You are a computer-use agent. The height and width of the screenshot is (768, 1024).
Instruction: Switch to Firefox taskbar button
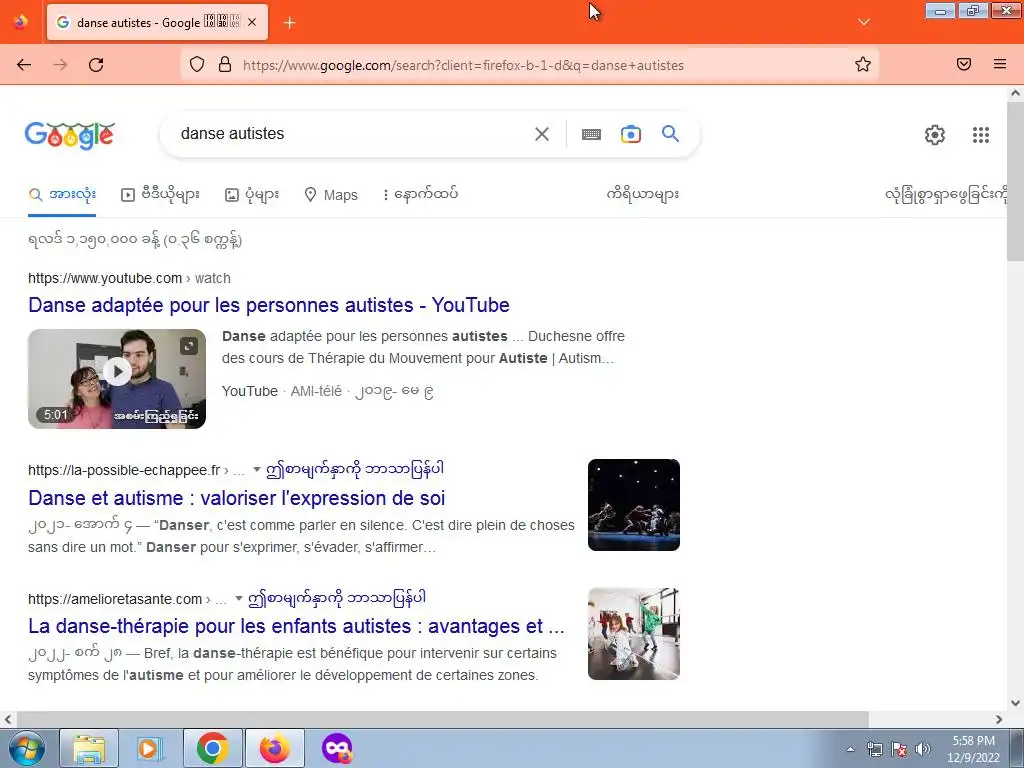coord(275,748)
